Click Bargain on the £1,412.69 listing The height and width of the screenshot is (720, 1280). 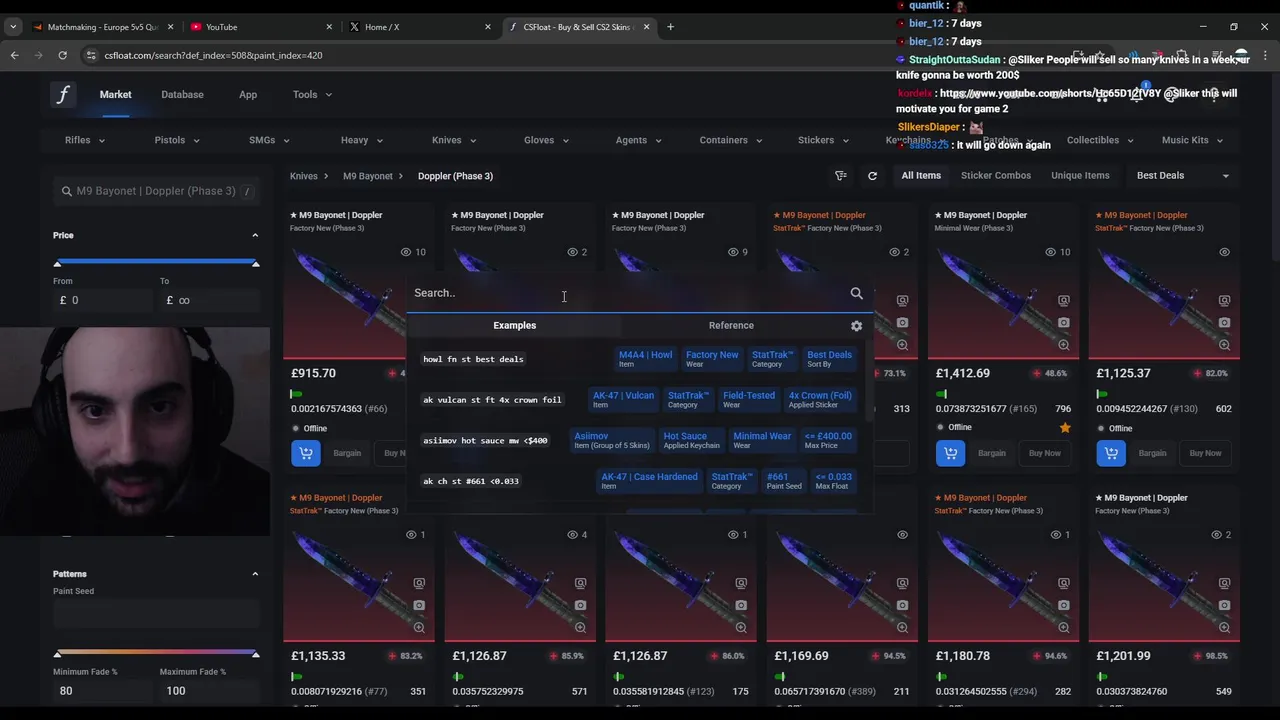point(992,453)
